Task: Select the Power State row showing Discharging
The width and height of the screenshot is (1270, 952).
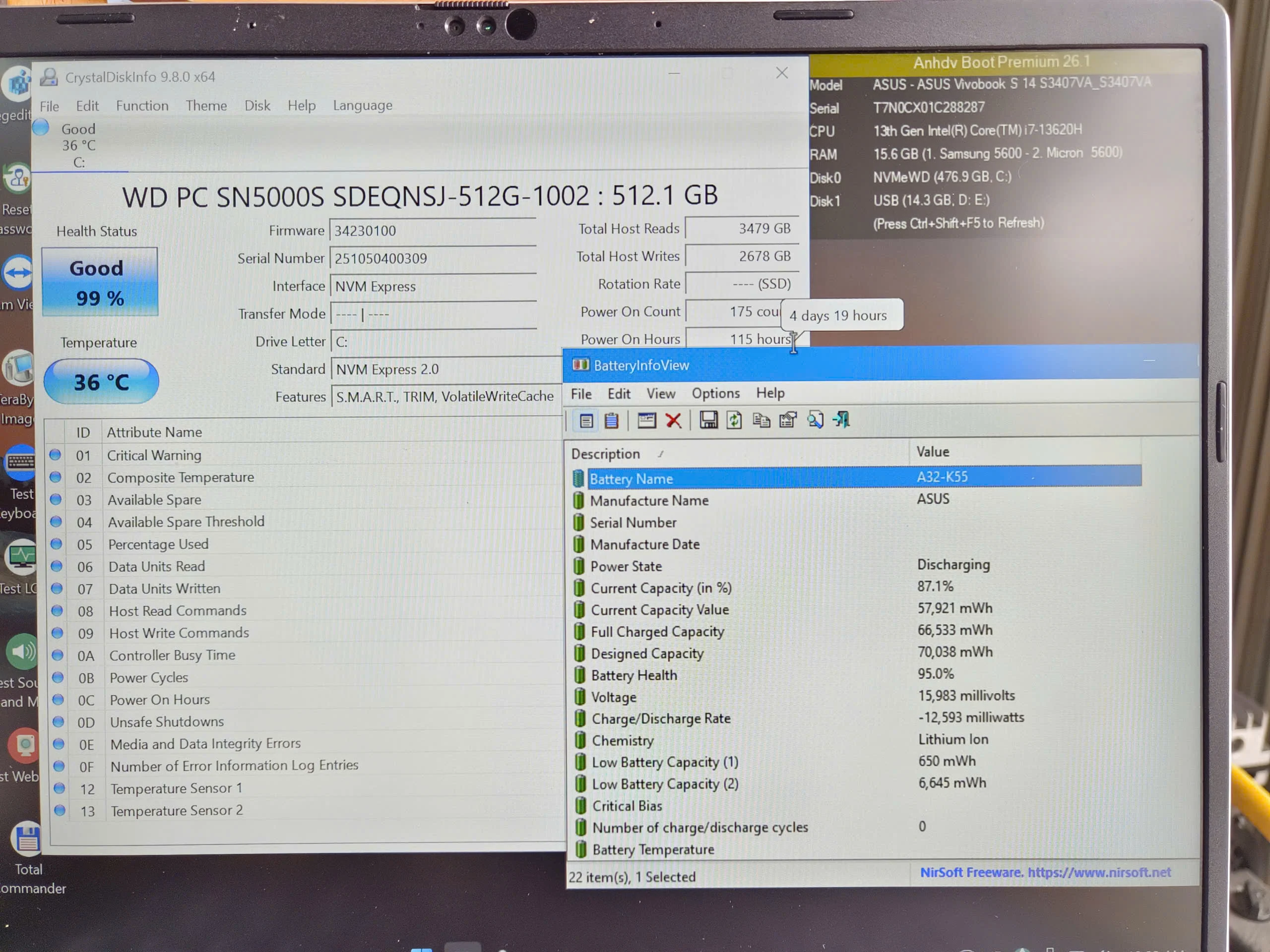Action: pos(857,565)
